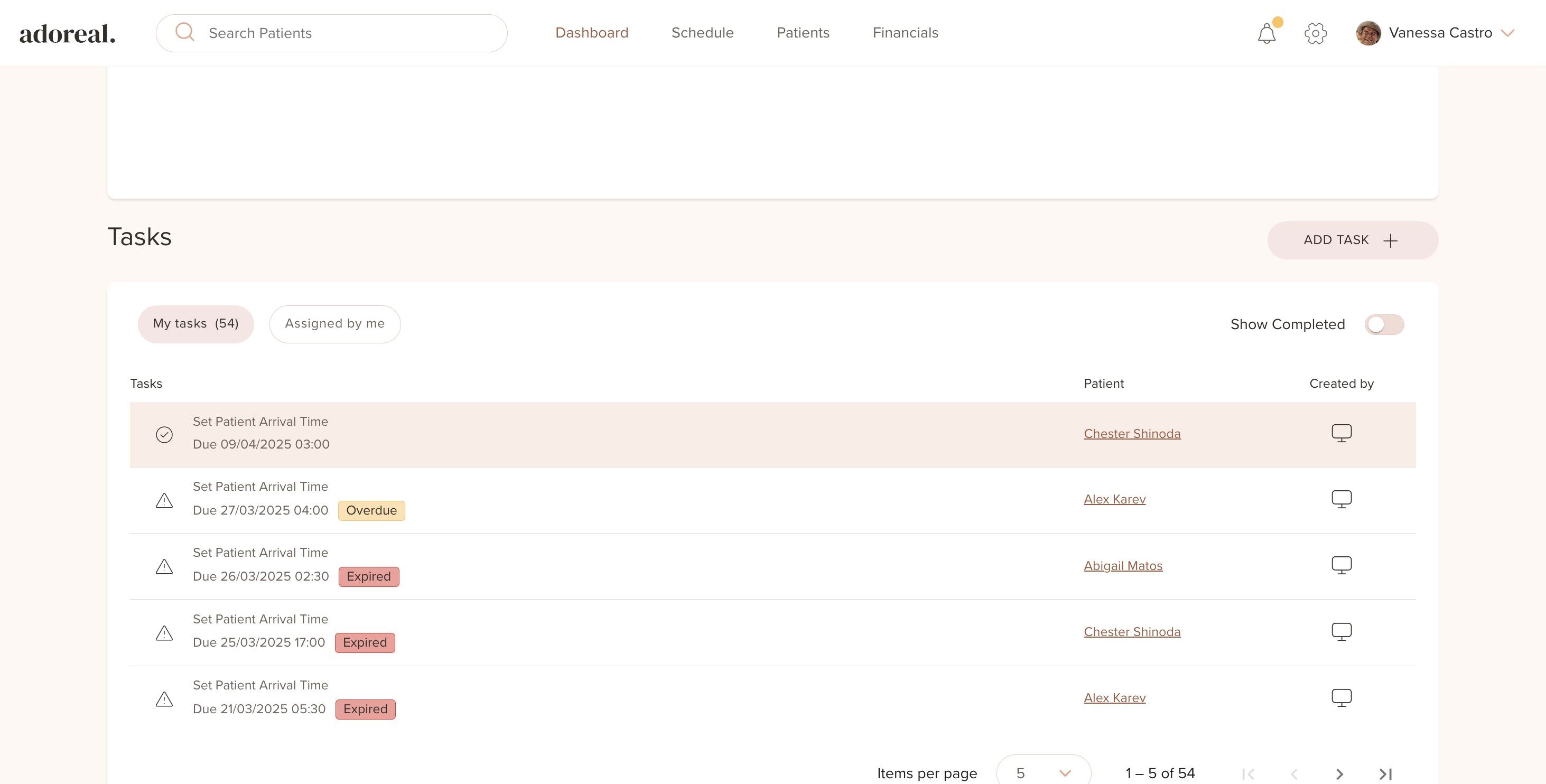Click the search magnifier icon

click(x=185, y=32)
